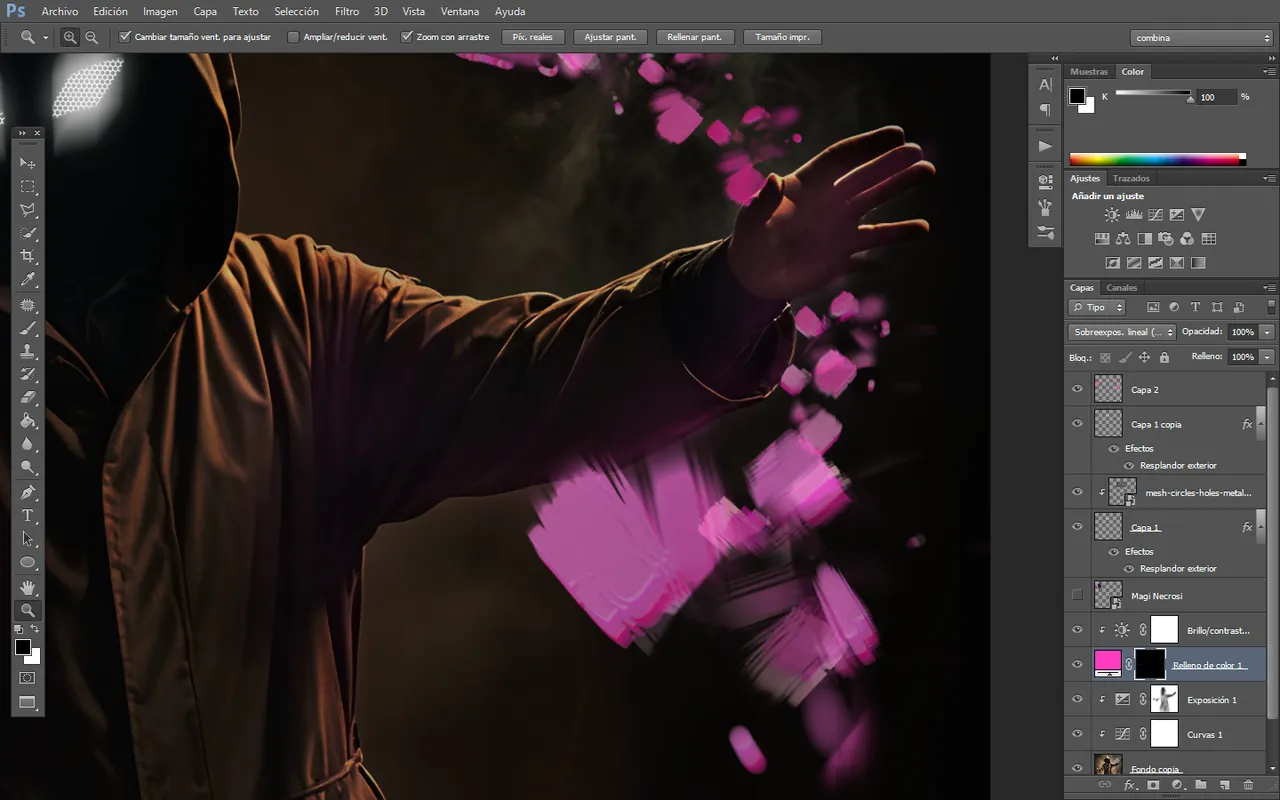1280x800 pixels.
Task: Switch to the Trazados tab
Action: coord(1131,178)
